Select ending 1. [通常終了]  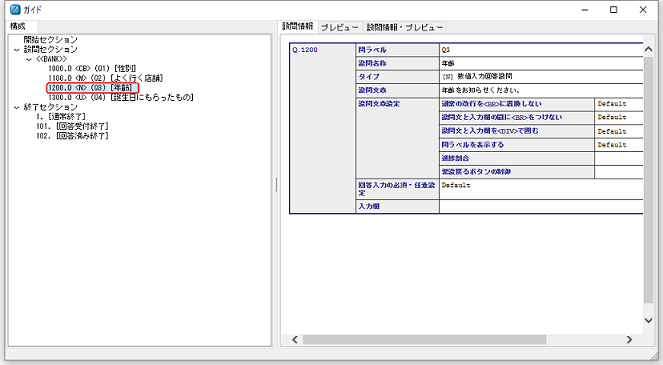61,117
